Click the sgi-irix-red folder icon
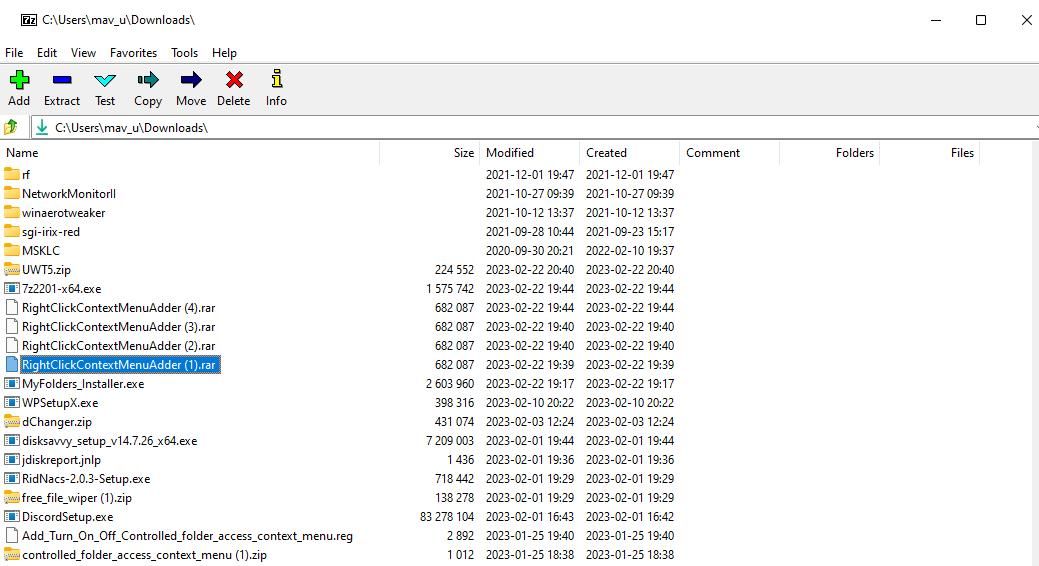This screenshot has width=1039, height=566. (x=11, y=231)
